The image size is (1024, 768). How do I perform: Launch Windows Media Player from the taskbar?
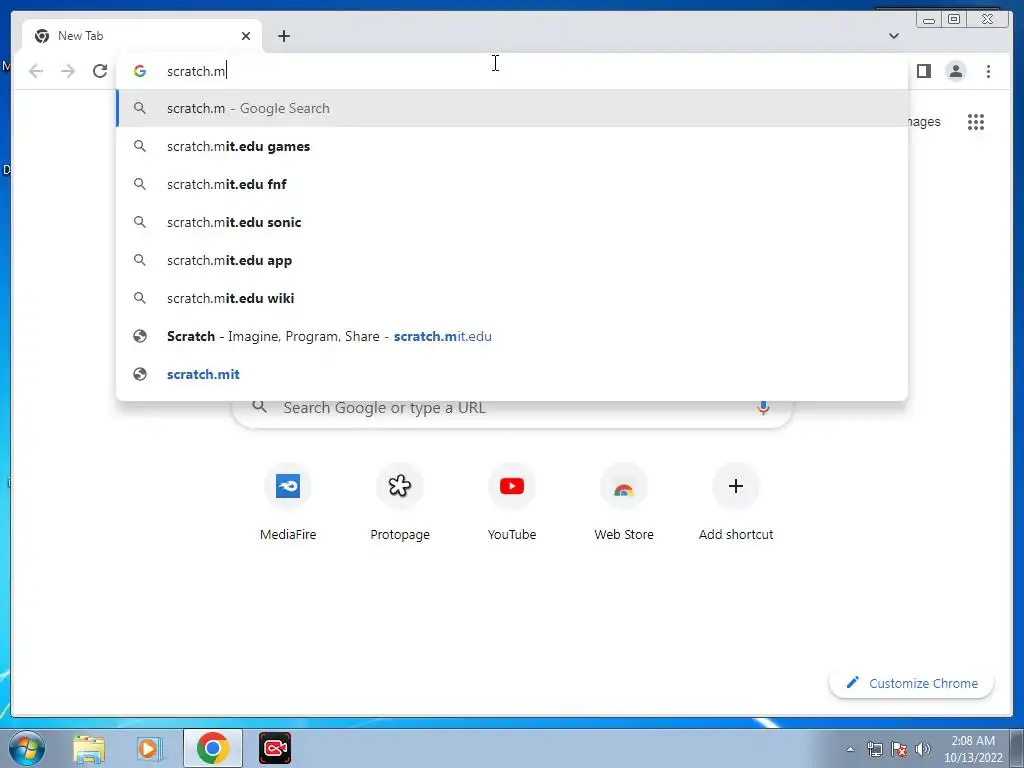point(150,748)
